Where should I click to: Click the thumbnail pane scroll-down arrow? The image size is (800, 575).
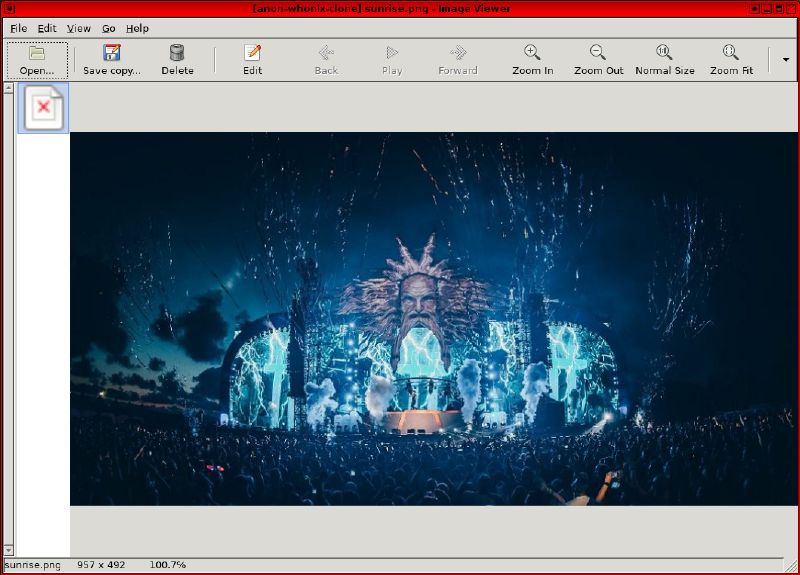[9, 550]
